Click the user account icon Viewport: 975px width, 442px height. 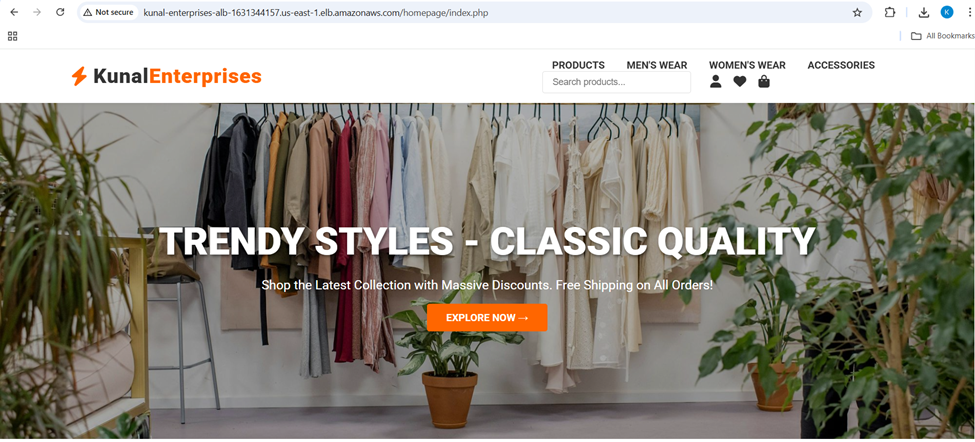[716, 81]
